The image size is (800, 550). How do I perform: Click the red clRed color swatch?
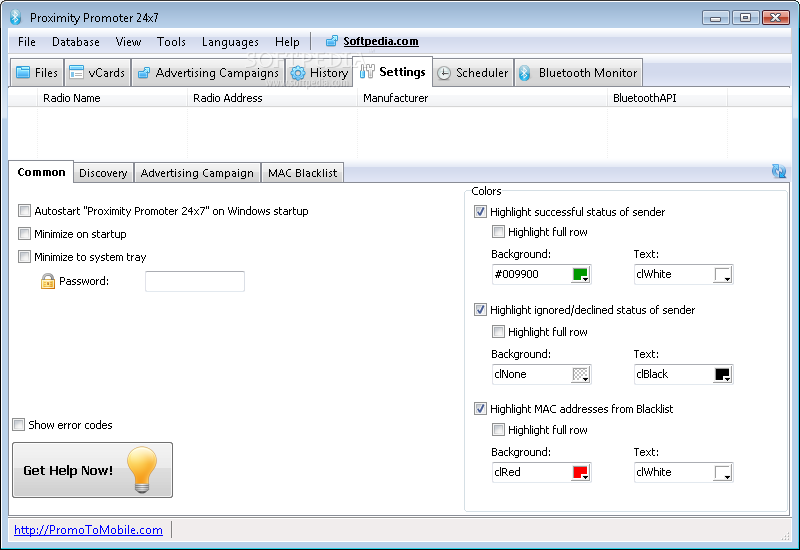click(579, 472)
